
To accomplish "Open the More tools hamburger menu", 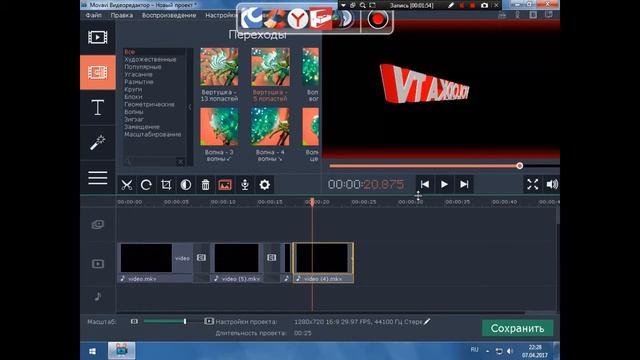I will point(98,178).
